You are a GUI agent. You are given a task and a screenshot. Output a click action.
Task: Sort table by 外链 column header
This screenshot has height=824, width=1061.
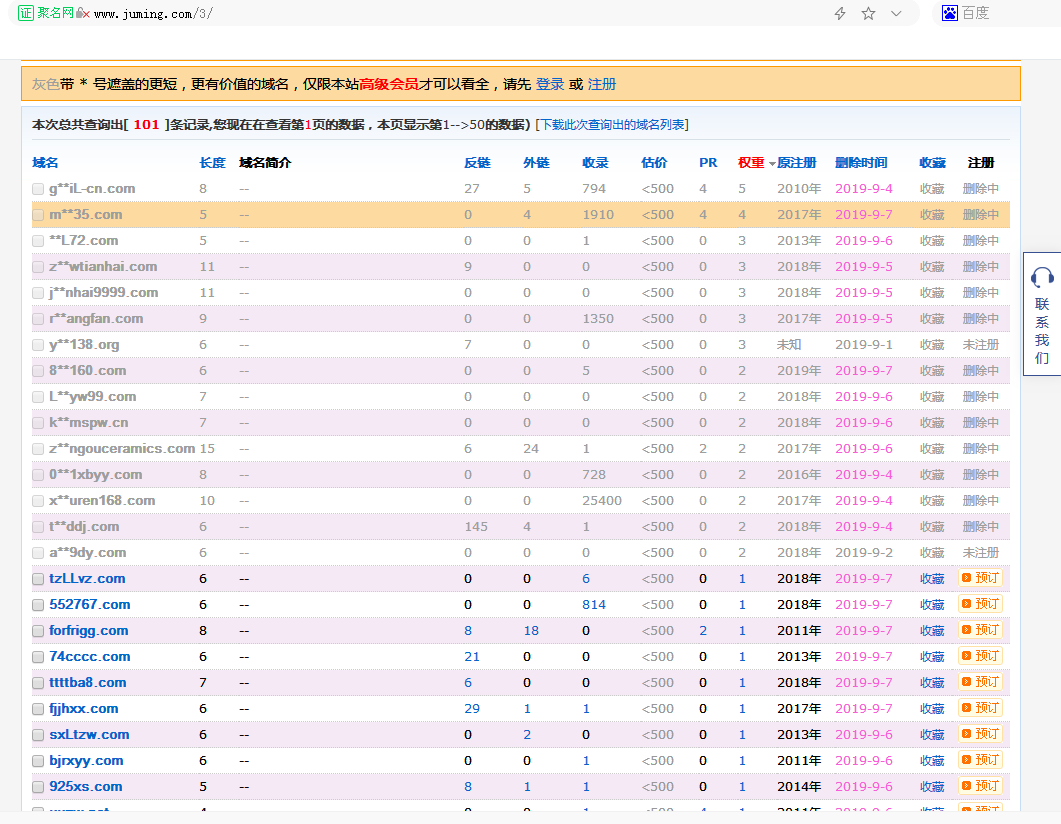coord(536,162)
